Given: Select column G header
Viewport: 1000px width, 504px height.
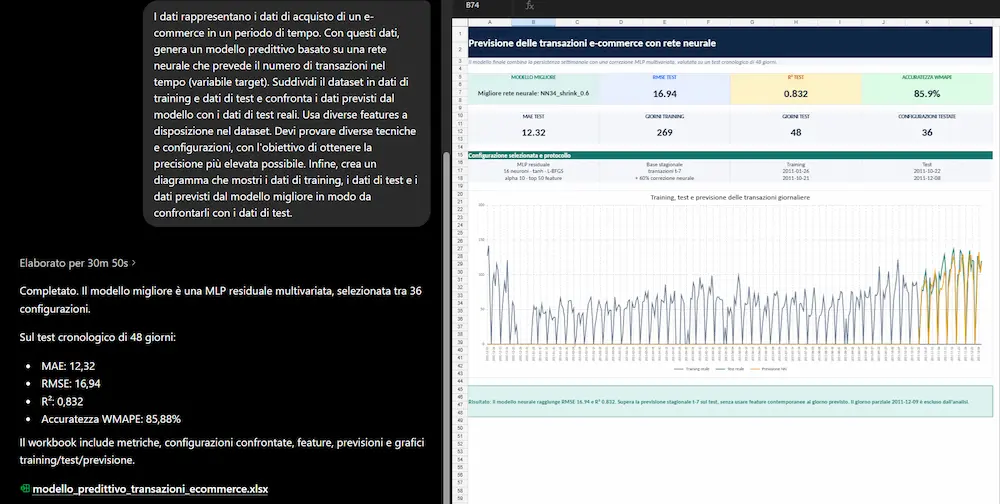Looking at the screenshot, I should pos(752,22).
